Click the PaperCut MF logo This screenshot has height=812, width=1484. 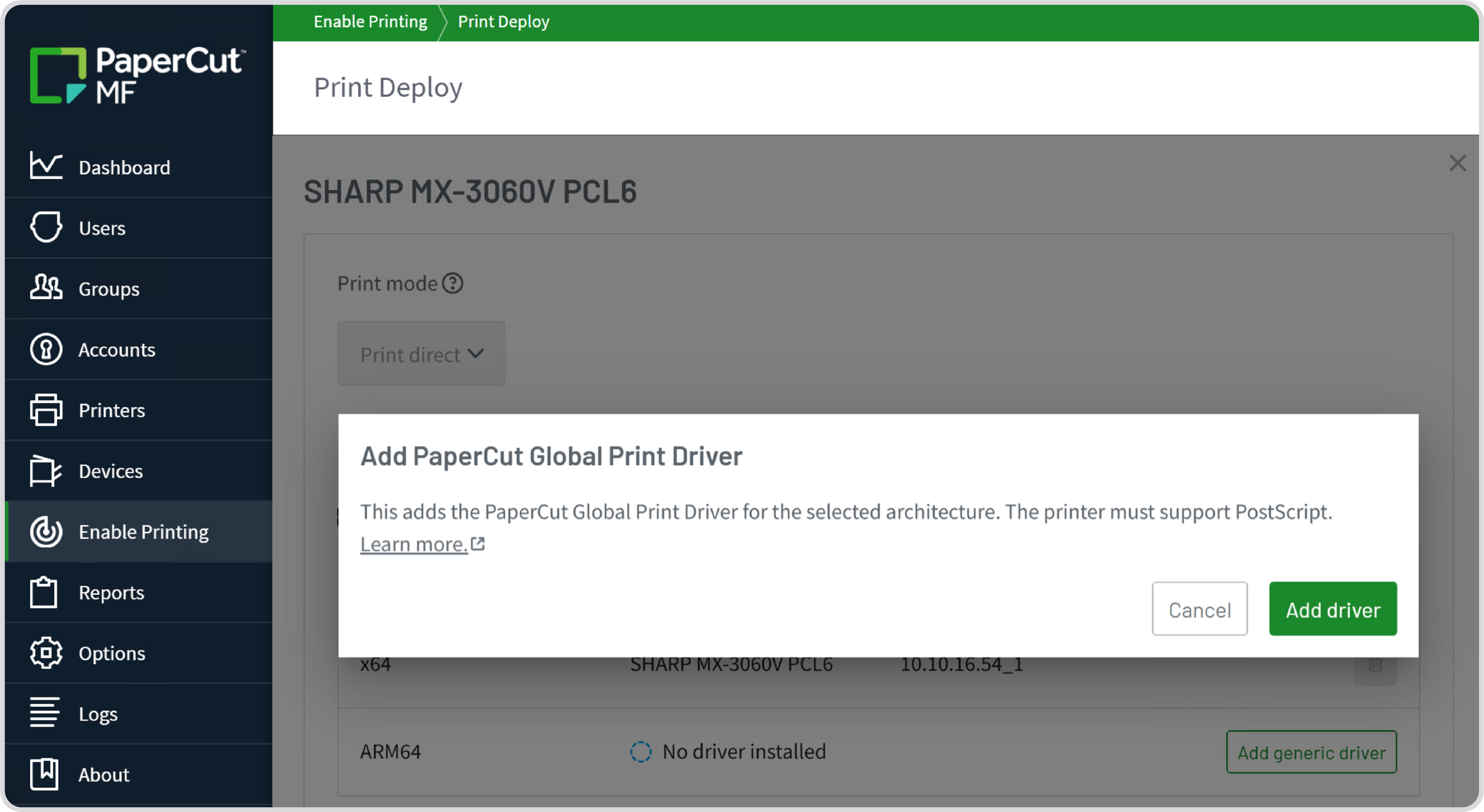(137, 76)
